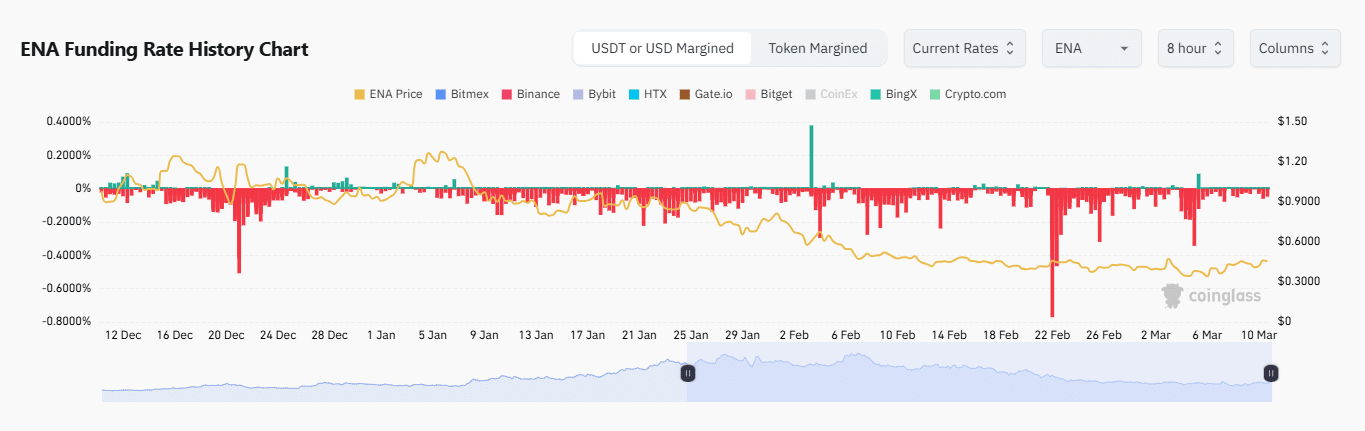Click the ENA Funding Rate History Chart title
The image size is (1365, 431).
(165, 49)
